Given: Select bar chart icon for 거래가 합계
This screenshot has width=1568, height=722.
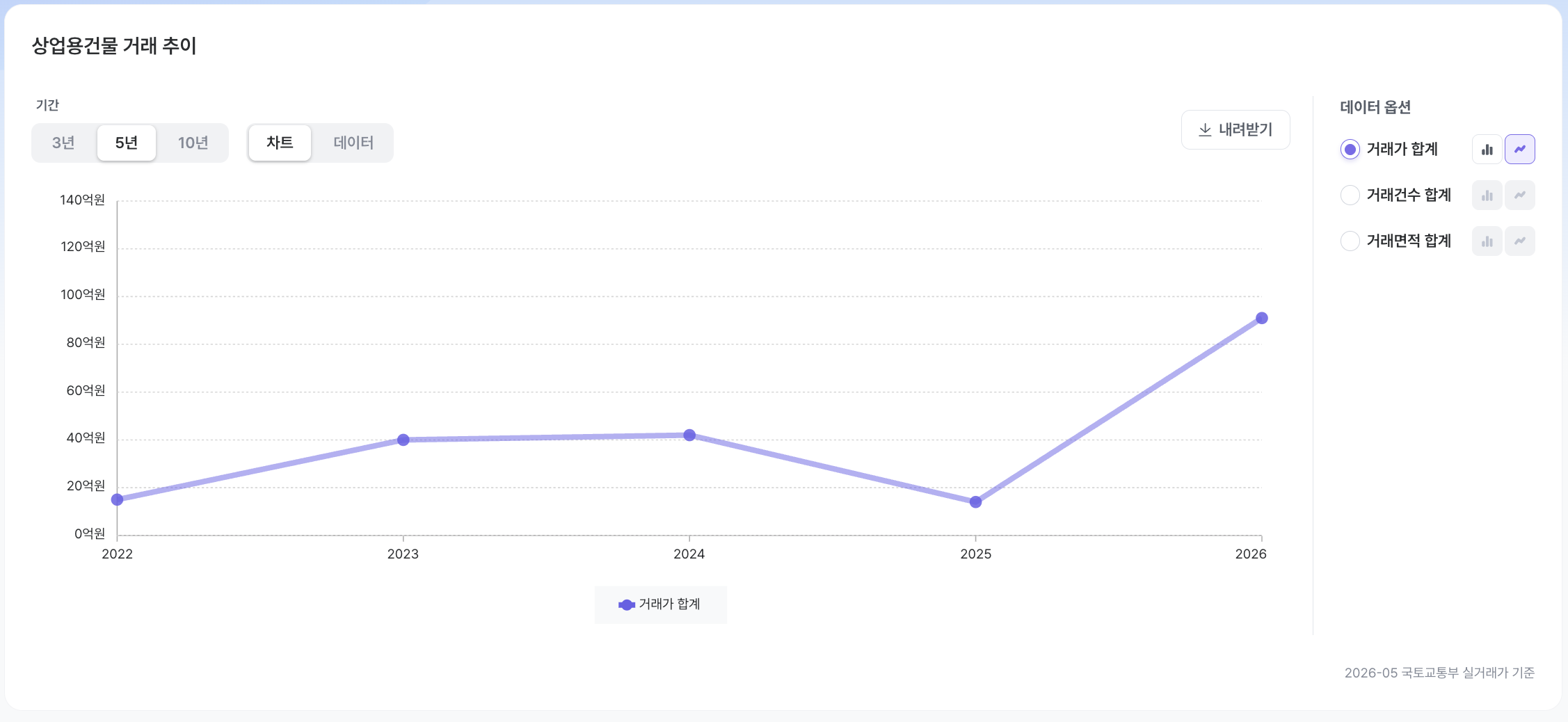Looking at the screenshot, I should (1487, 150).
